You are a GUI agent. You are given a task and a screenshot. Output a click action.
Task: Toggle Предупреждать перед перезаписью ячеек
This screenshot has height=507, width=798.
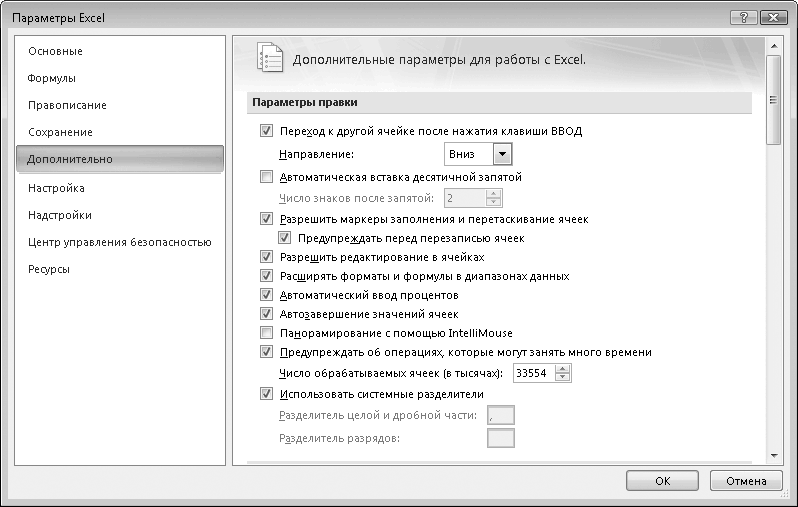[x=284, y=238]
